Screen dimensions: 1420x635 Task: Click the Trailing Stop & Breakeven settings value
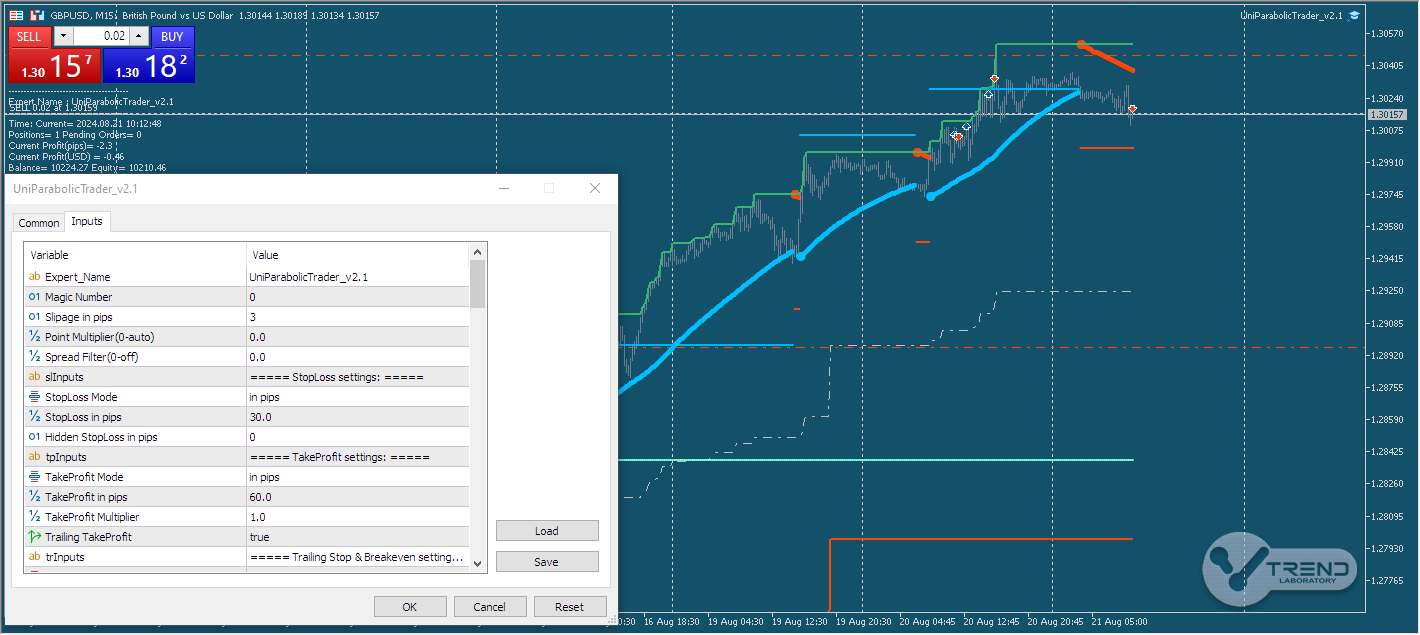point(358,557)
